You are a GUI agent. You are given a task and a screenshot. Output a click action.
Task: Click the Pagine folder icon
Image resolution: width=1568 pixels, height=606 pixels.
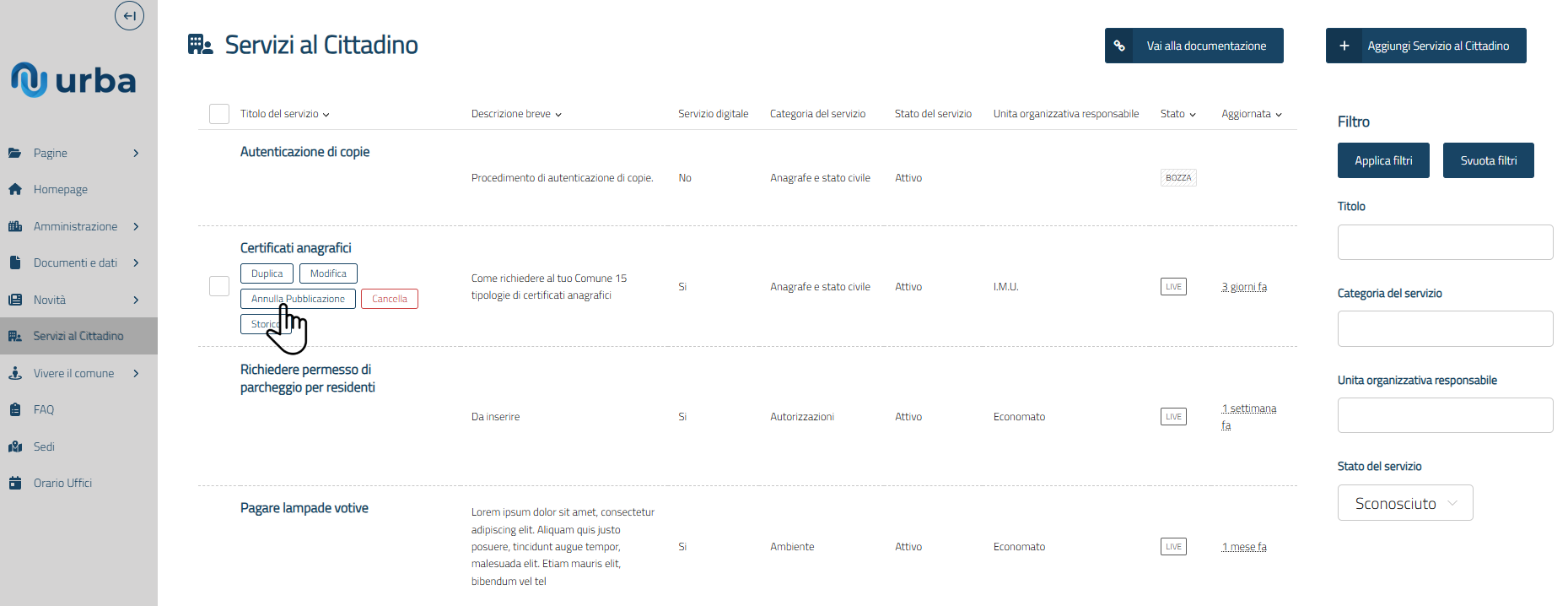pyautogui.click(x=15, y=153)
